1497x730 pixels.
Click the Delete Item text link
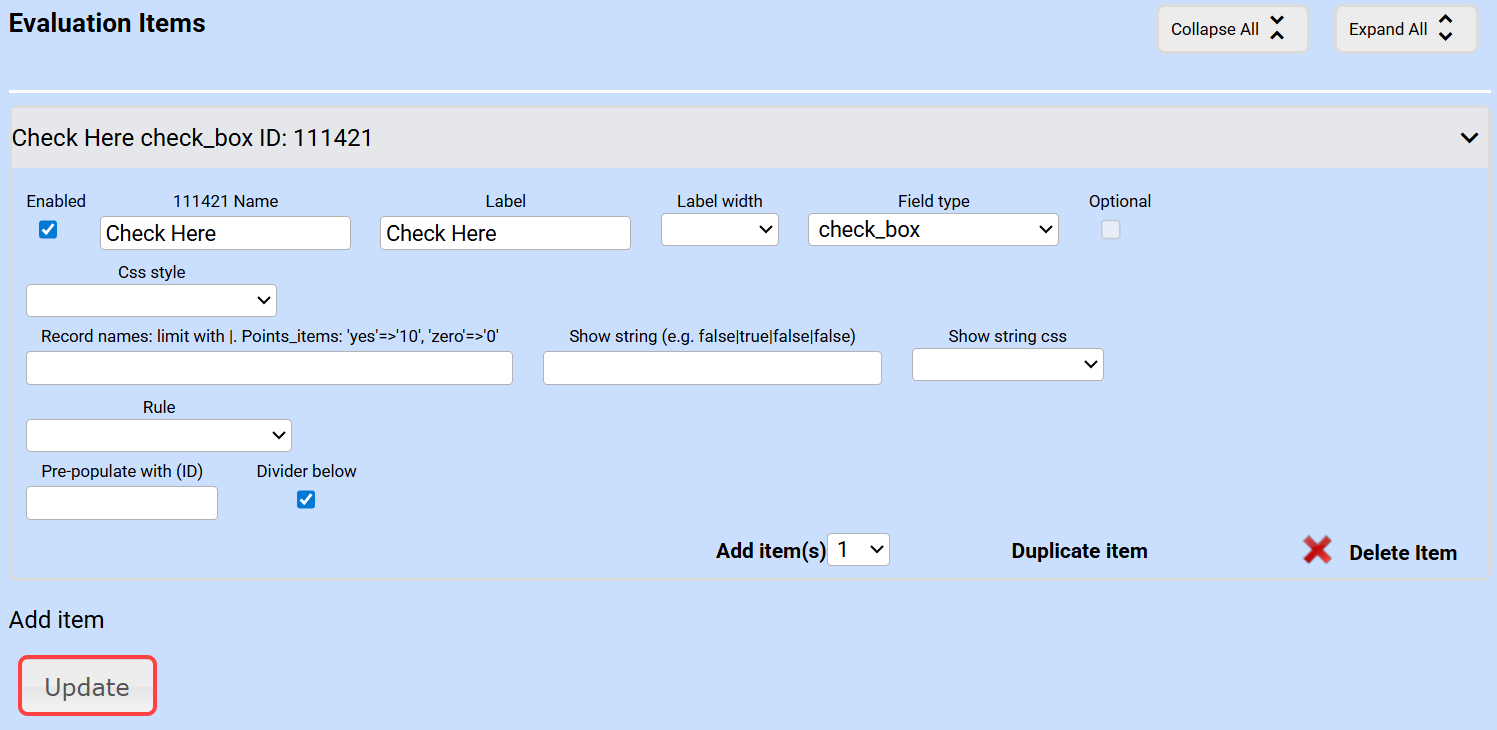pos(1402,553)
